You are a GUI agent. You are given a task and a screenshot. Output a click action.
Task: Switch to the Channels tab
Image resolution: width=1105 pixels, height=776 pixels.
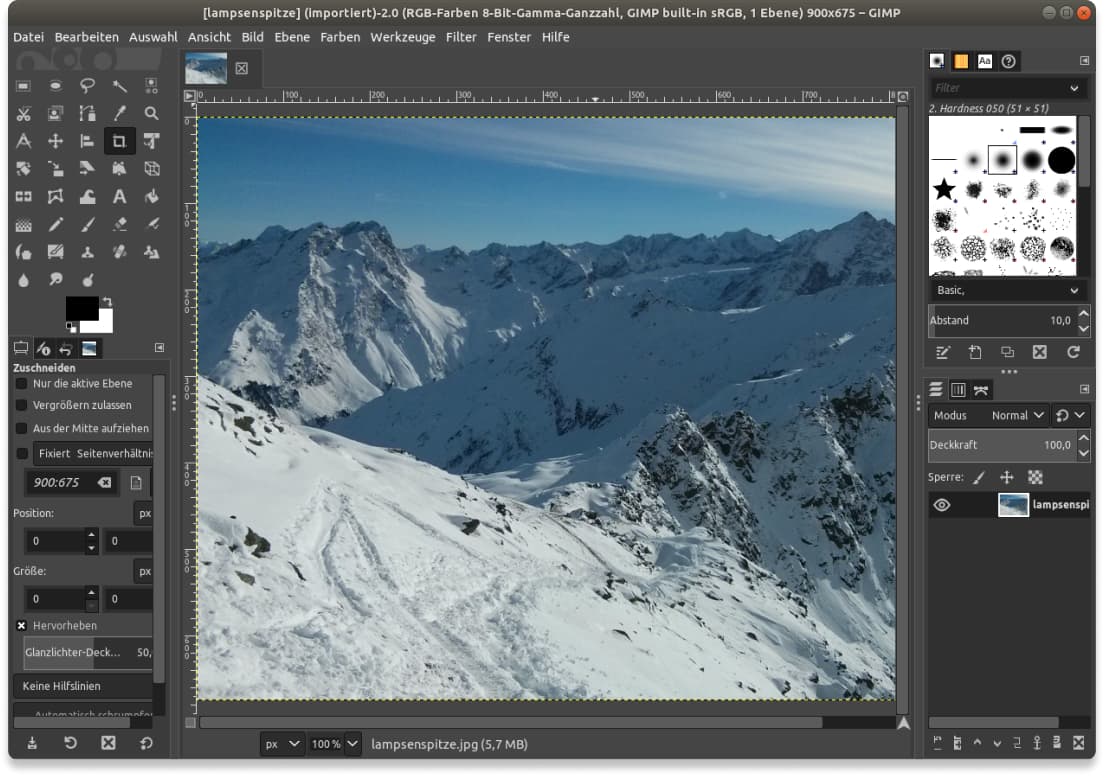pos(959,389)
